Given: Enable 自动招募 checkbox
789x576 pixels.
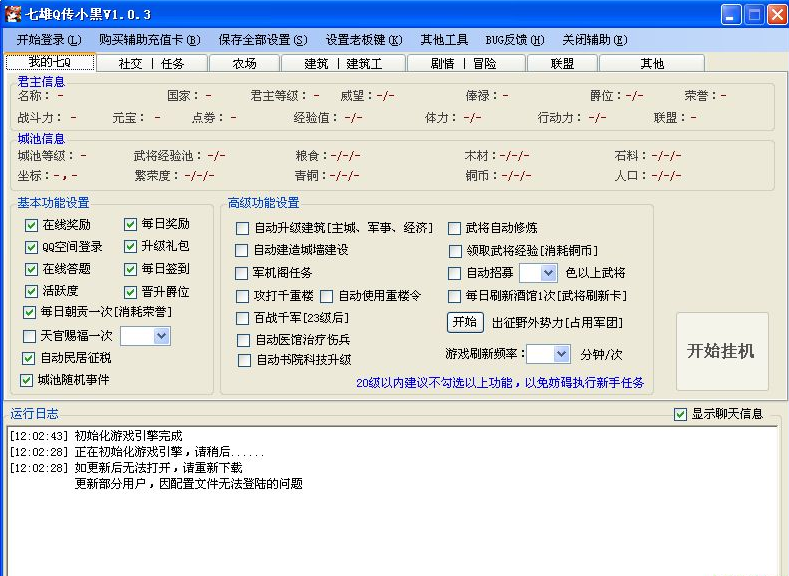Looking at the screenshot, I should 454,273.
